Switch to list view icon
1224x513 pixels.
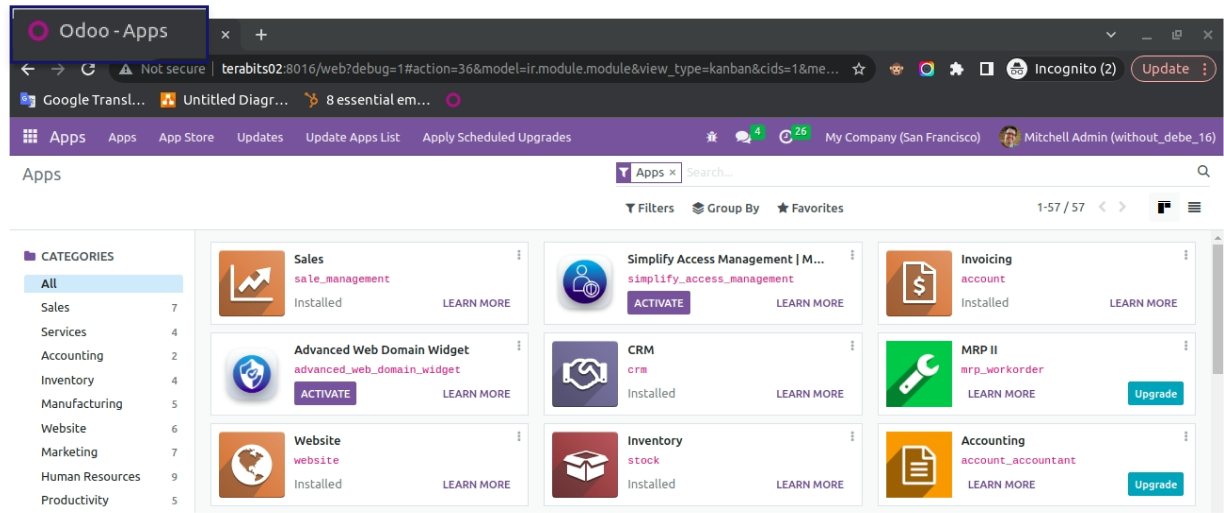(1194, 207)
